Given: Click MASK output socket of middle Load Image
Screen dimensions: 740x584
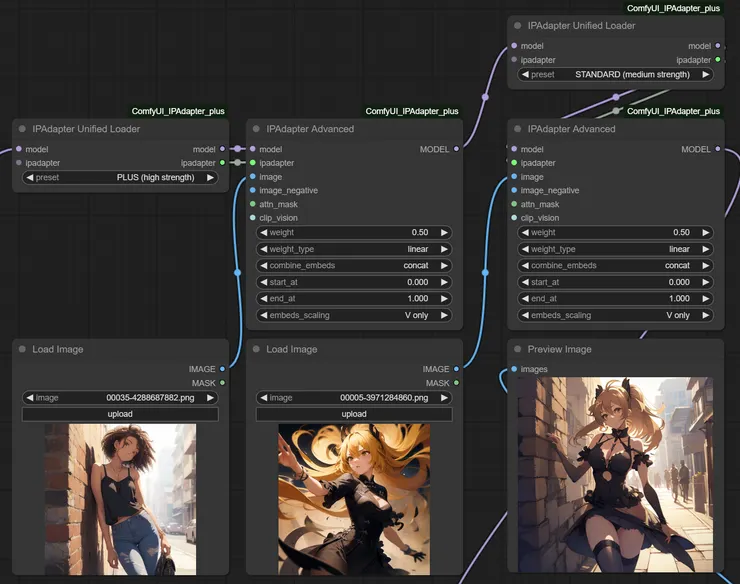Looking at the screenshot, I should point(457,383).
